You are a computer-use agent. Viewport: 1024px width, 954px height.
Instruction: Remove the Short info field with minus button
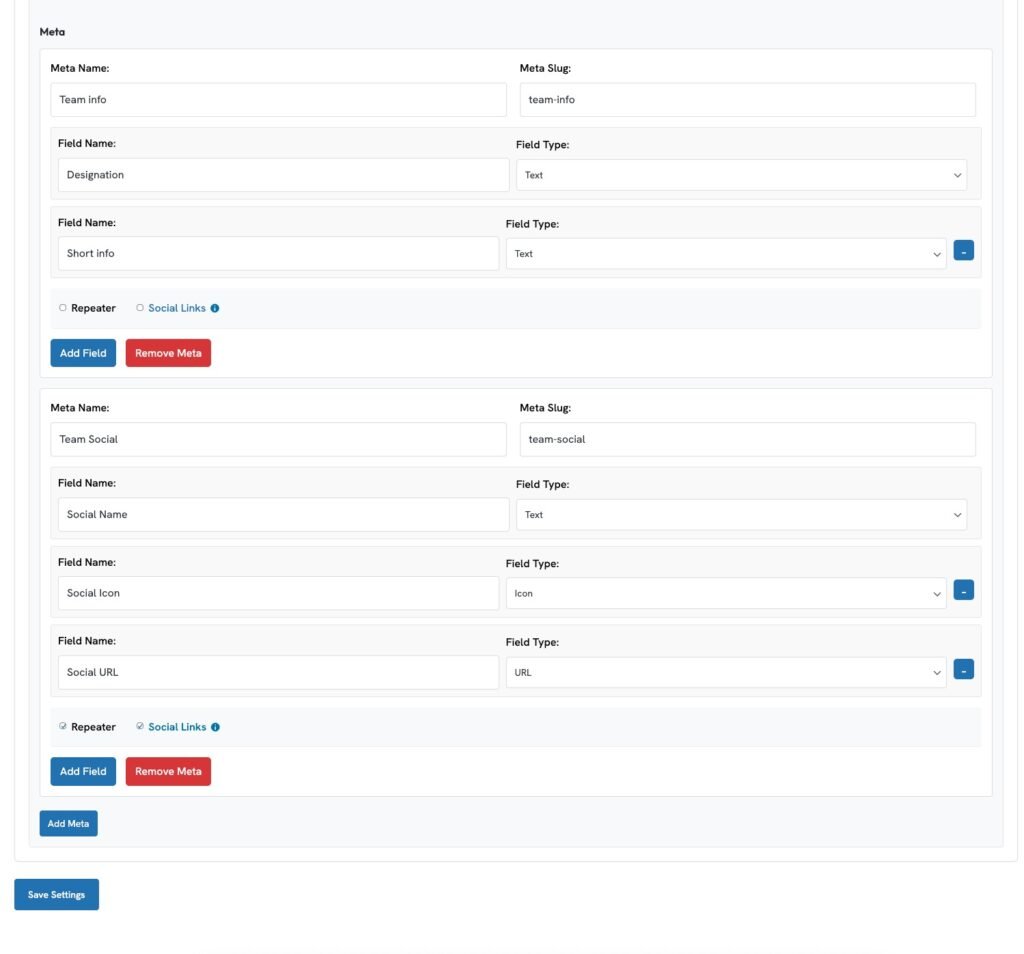click(x=963, y=252)
